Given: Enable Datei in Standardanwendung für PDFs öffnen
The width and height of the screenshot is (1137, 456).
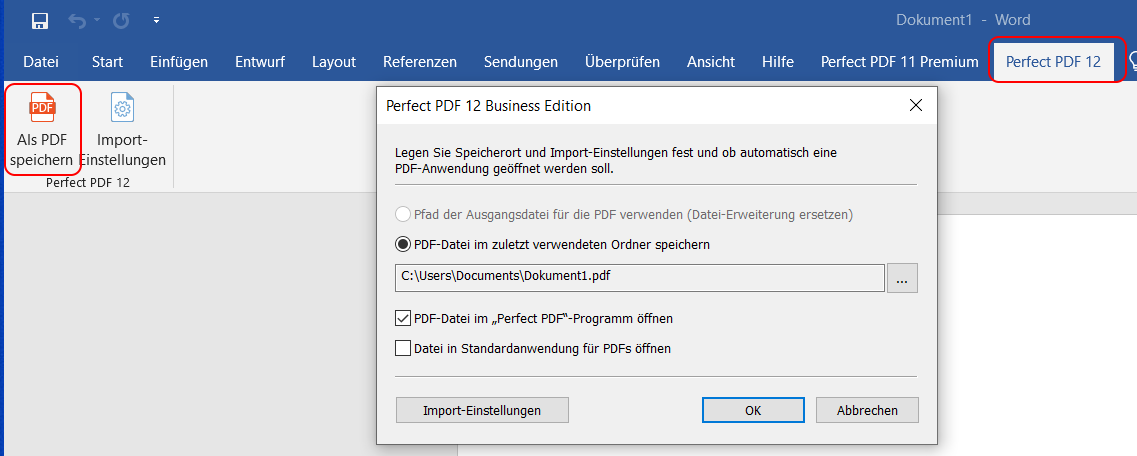Looking at the screenshot, I should (402, 348).
